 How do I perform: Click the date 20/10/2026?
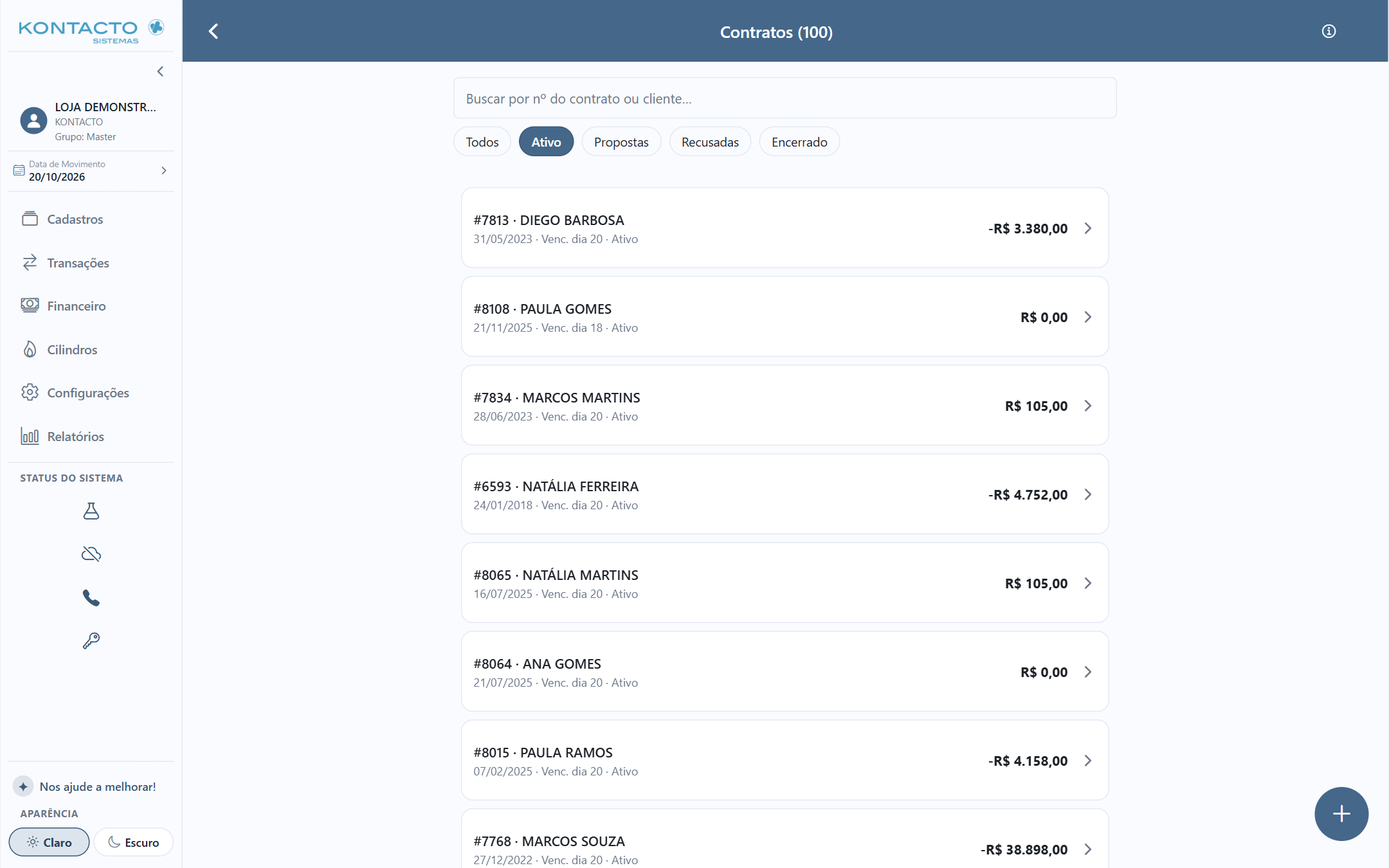click(x=57, y=177)
